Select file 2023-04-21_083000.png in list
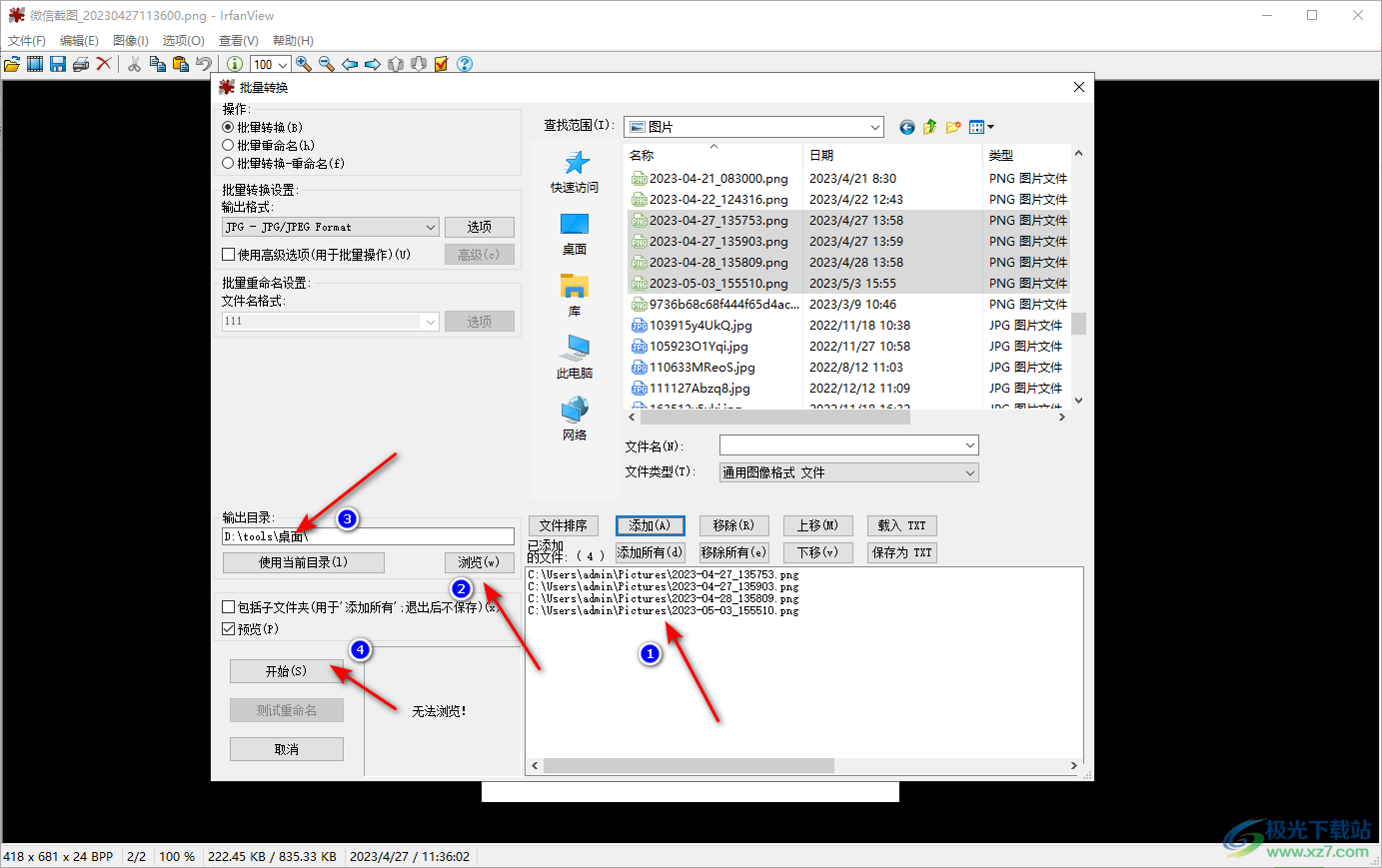The width and height of the screenshot is (1382, 868). (717, 178)
